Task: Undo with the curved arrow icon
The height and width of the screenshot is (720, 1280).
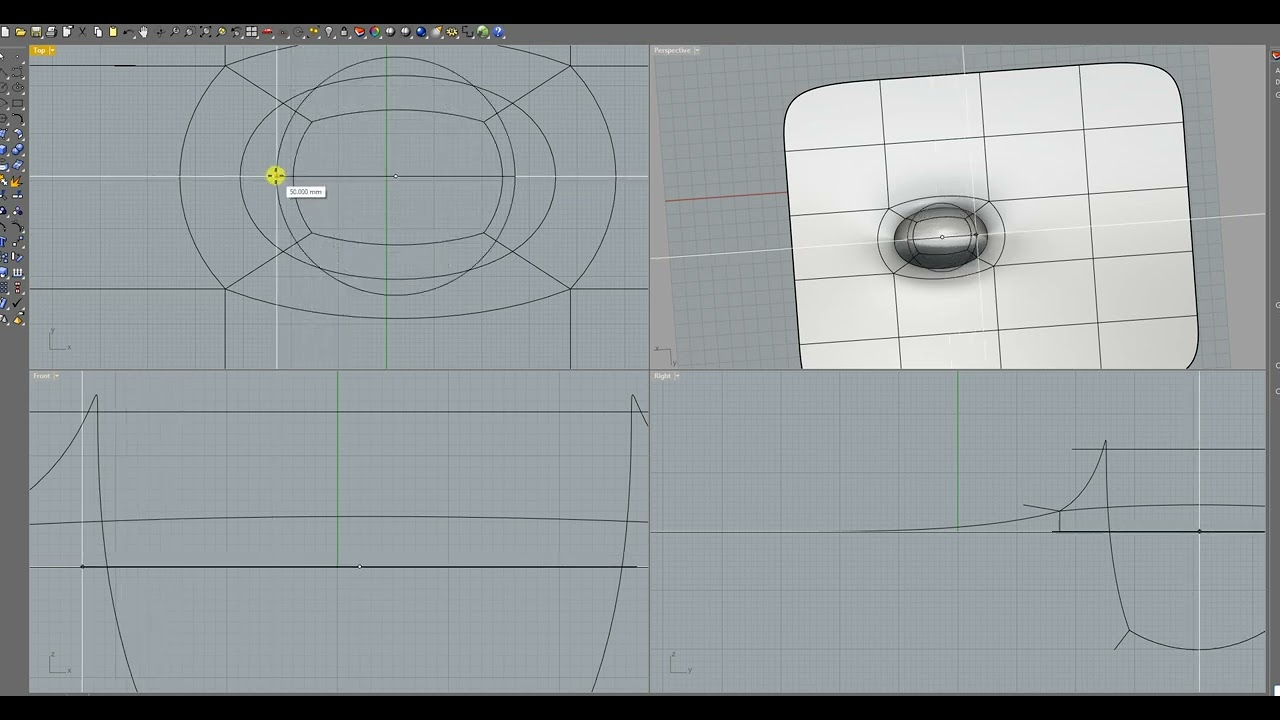Action: 128,32
